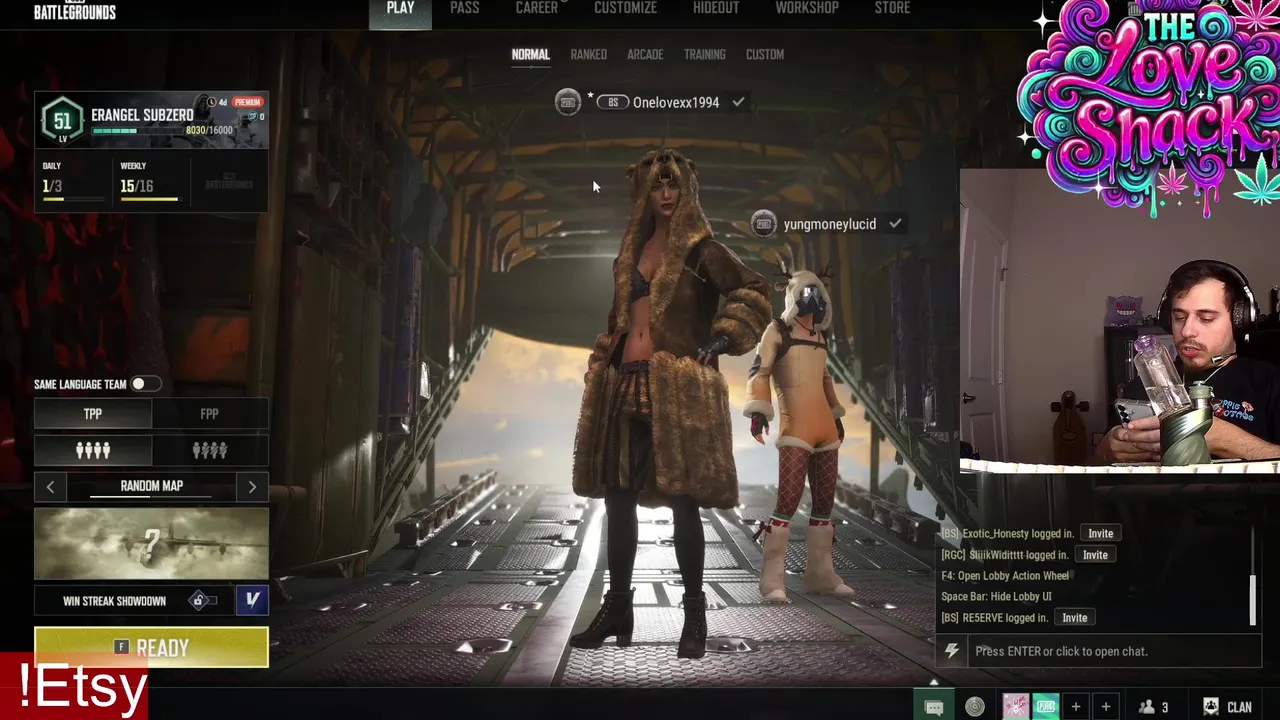Add item to the first empty plus slot

(1076, 707)
